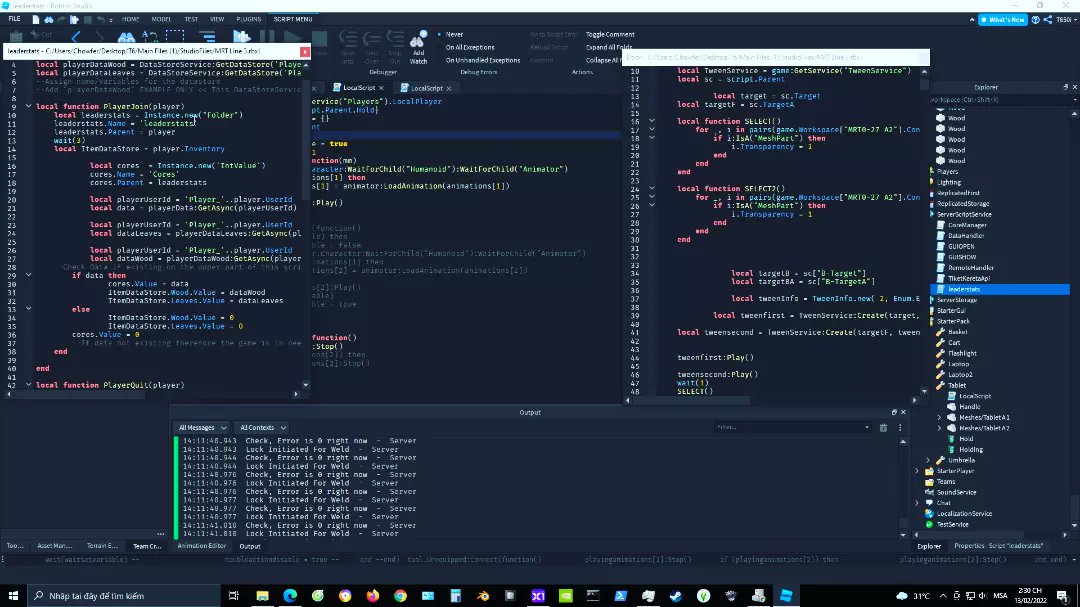1080x607 pixels.
Task: Click the Add Watch debugger icon
Action: tap(419, 47)
